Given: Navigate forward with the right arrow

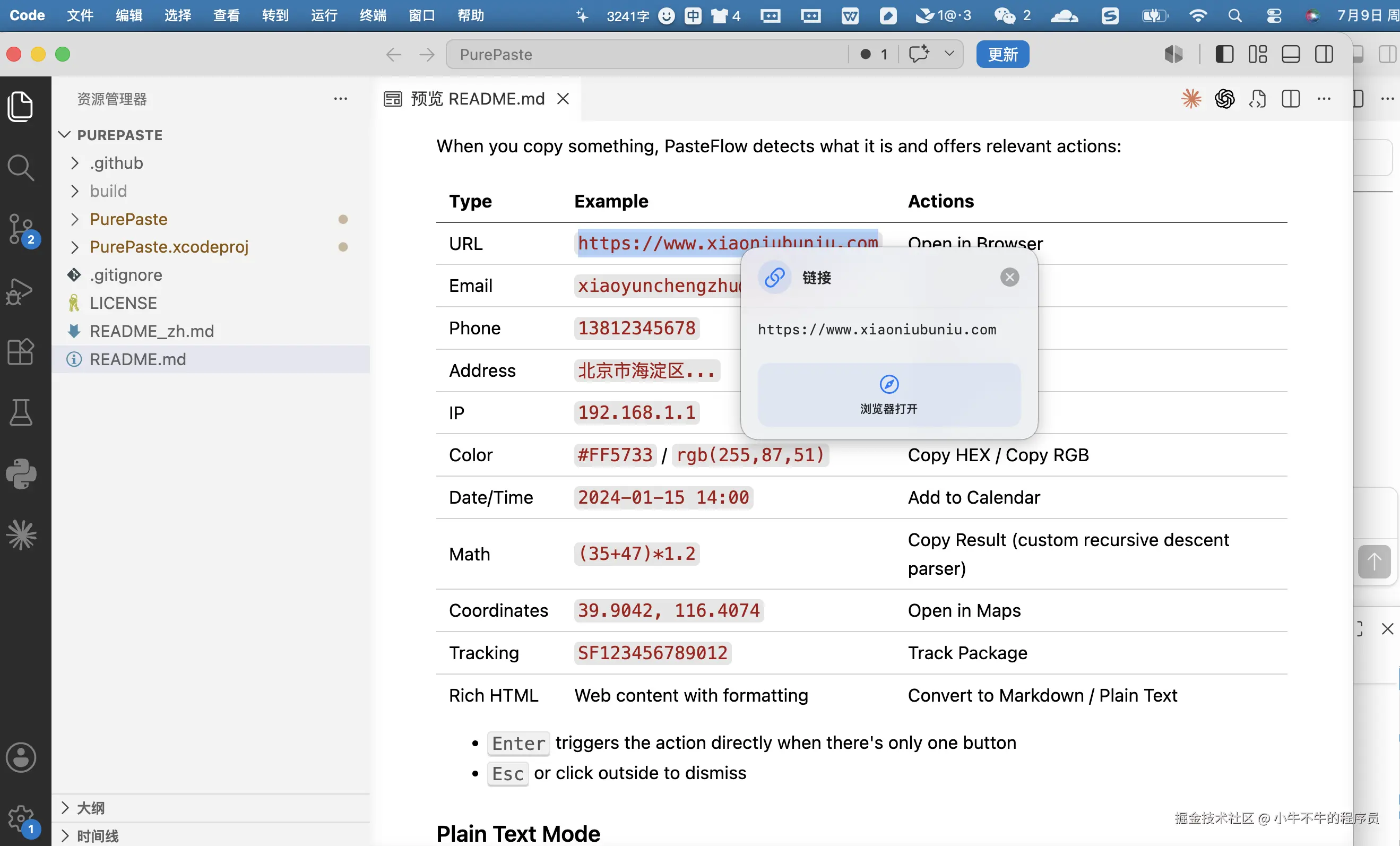Looking at the screenshot, I should 427,55.
